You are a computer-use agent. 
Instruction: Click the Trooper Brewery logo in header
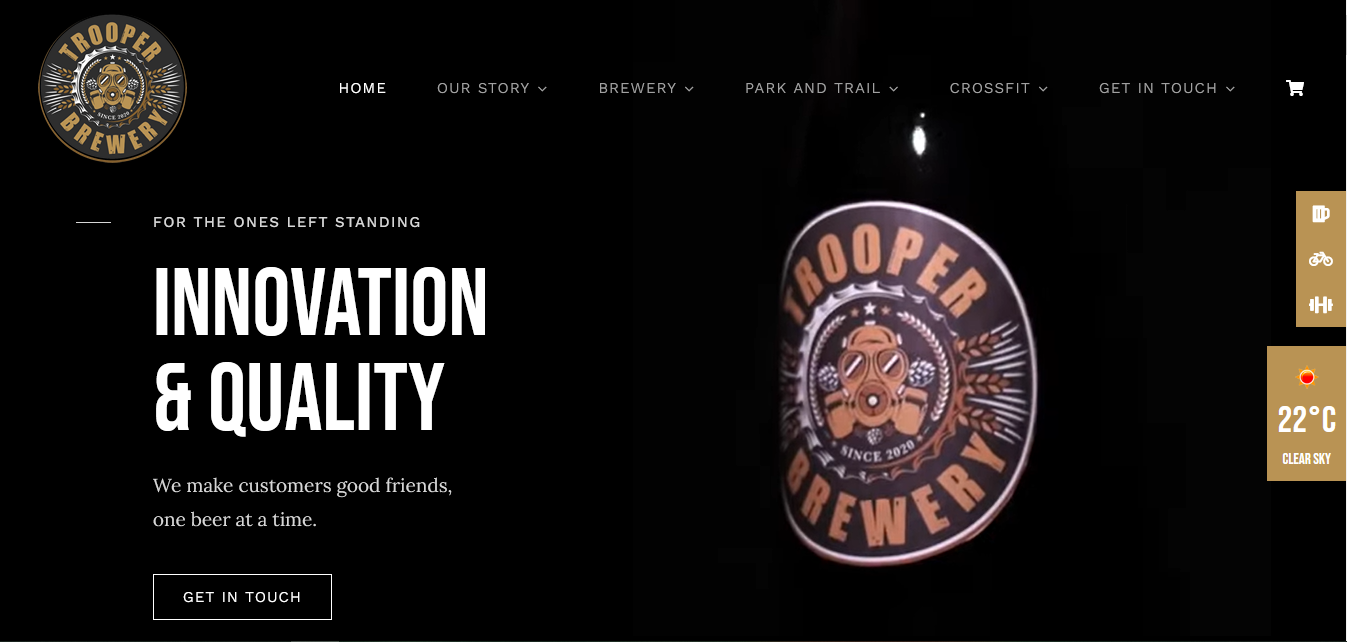pos(113,88)
